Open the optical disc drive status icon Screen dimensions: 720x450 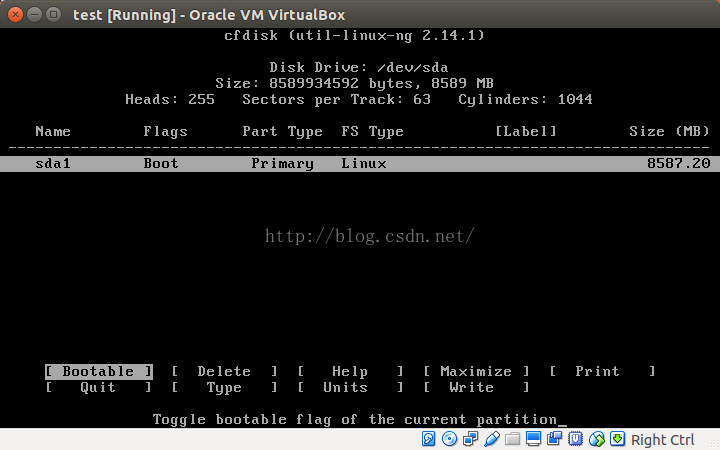tap(449, 439)
